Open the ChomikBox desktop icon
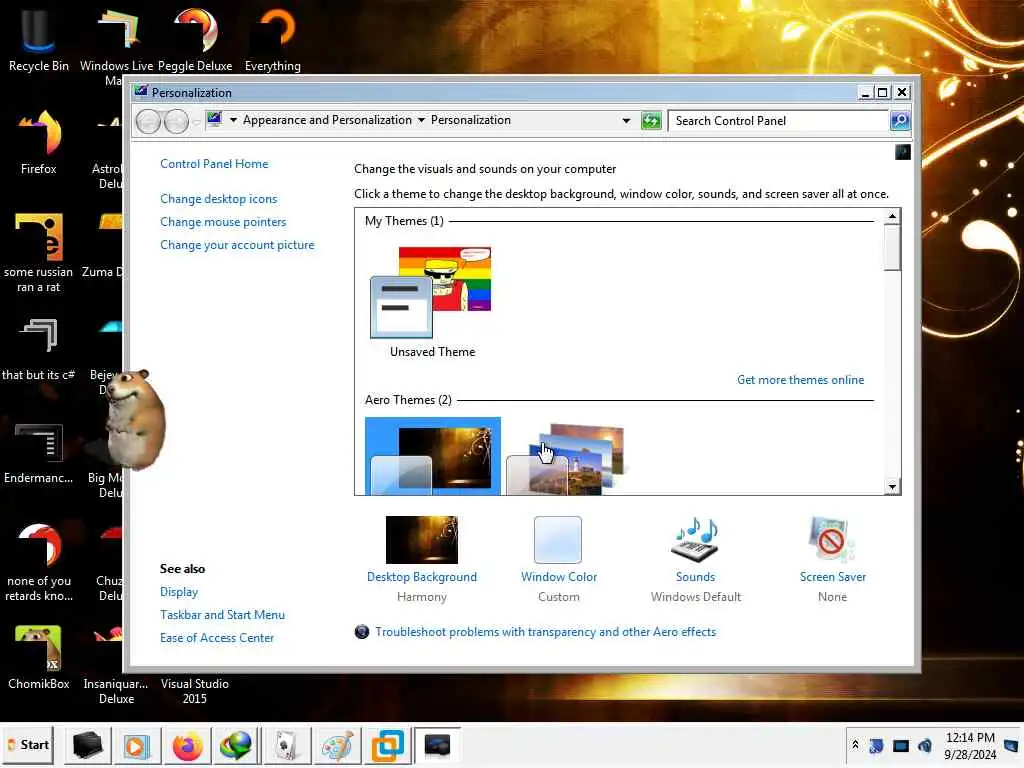The height and width of the screenshot is (768, 1024). click(x=38, y=658)
